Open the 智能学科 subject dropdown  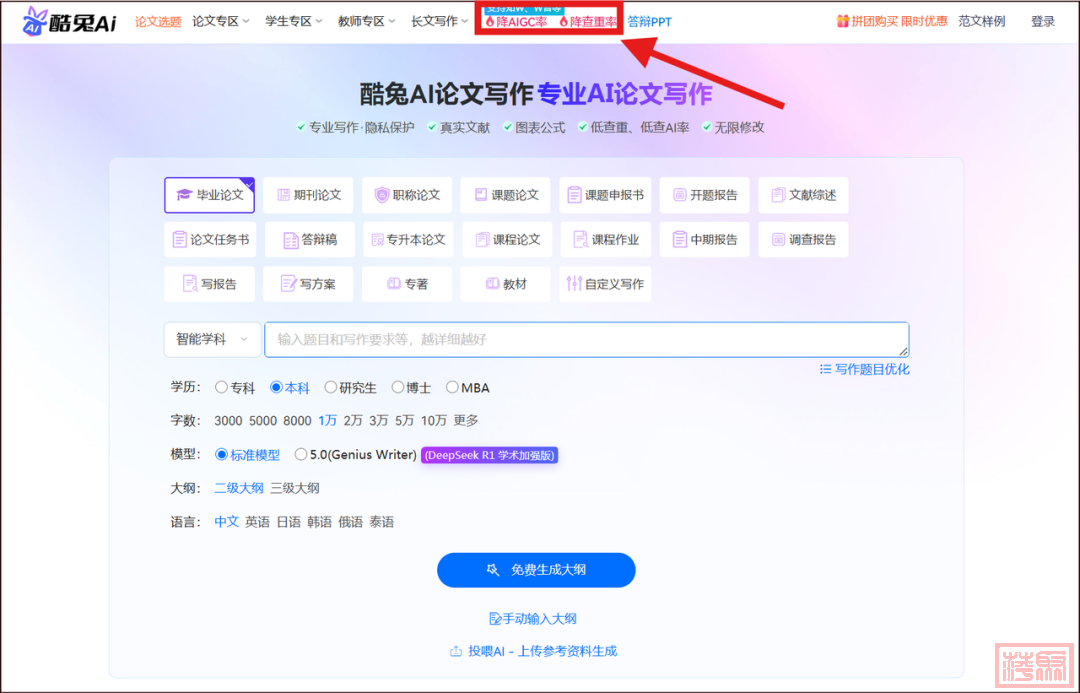point(212,339)
